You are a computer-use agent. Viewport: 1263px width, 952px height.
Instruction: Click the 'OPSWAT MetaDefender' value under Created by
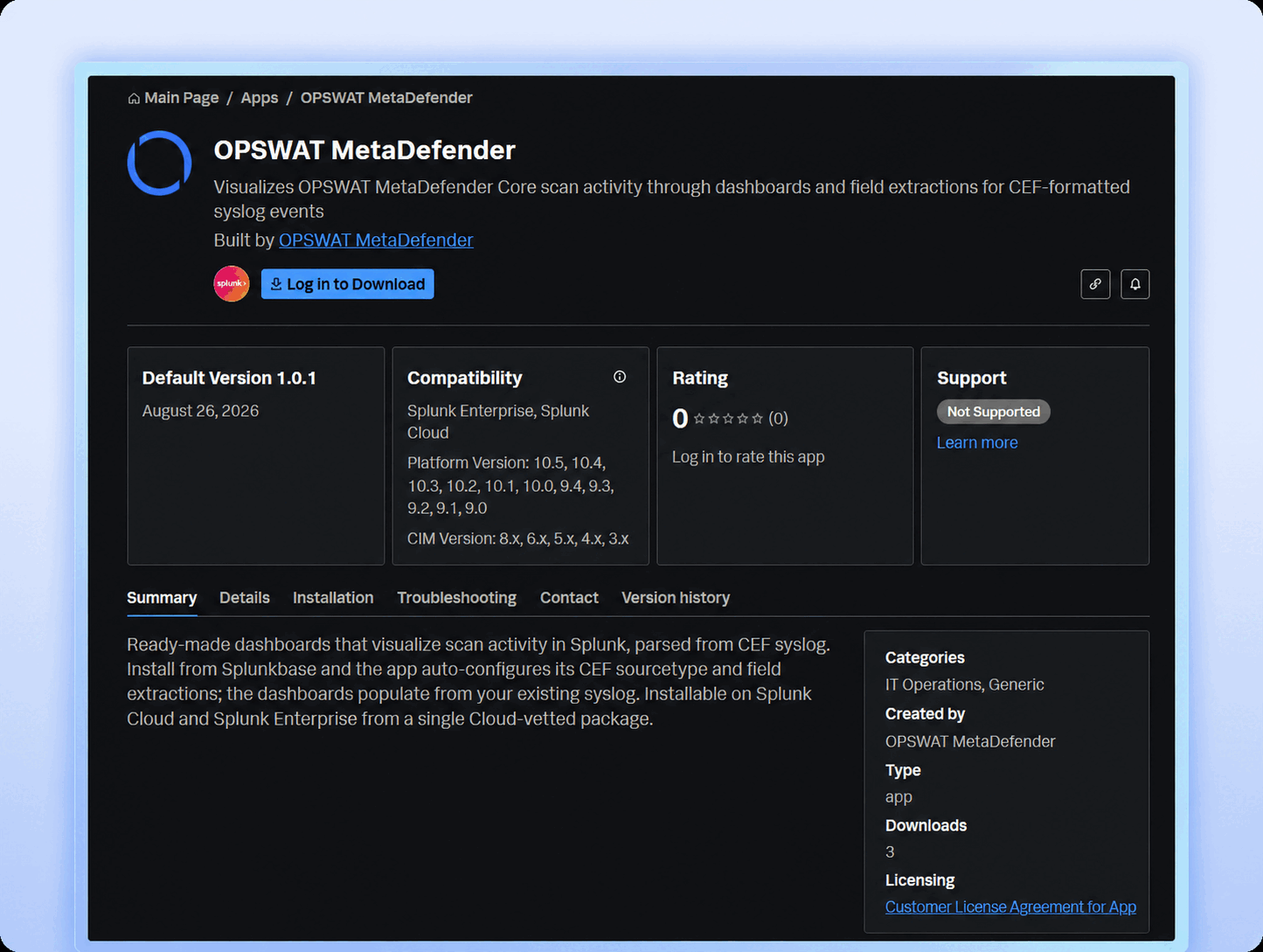970,741
